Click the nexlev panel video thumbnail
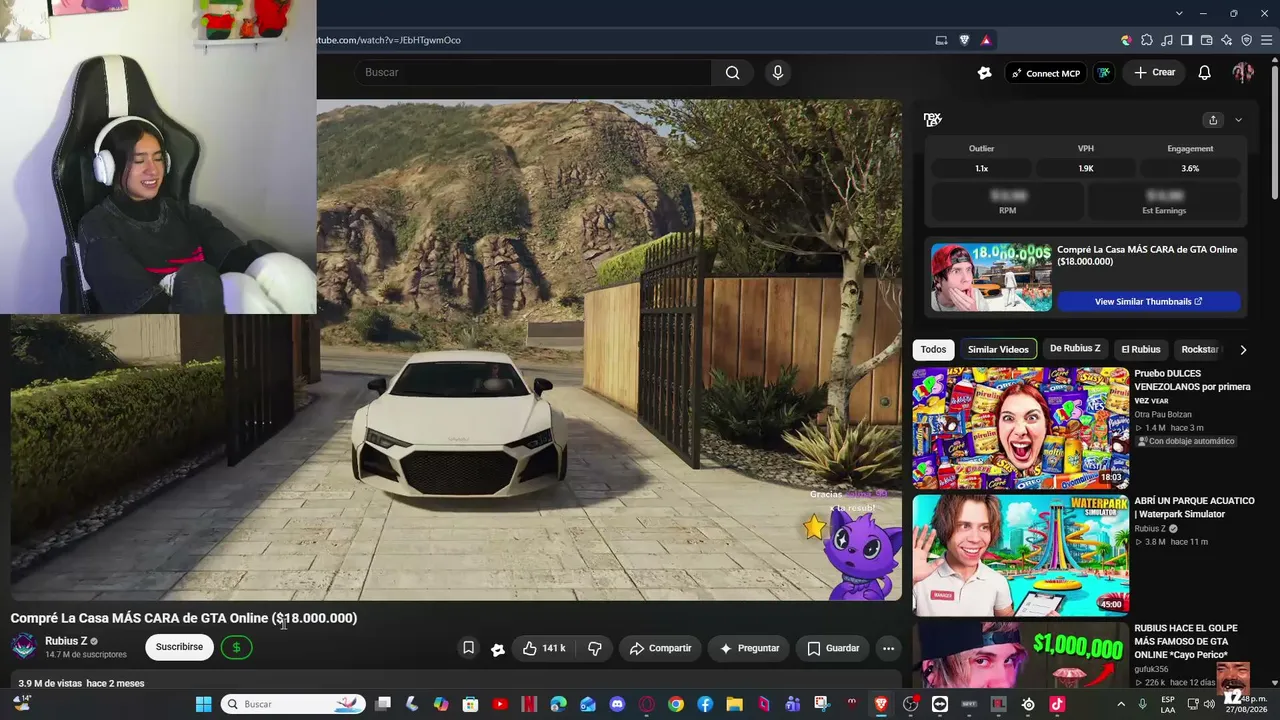This screenshot has width=1280, height=720. 991,277
